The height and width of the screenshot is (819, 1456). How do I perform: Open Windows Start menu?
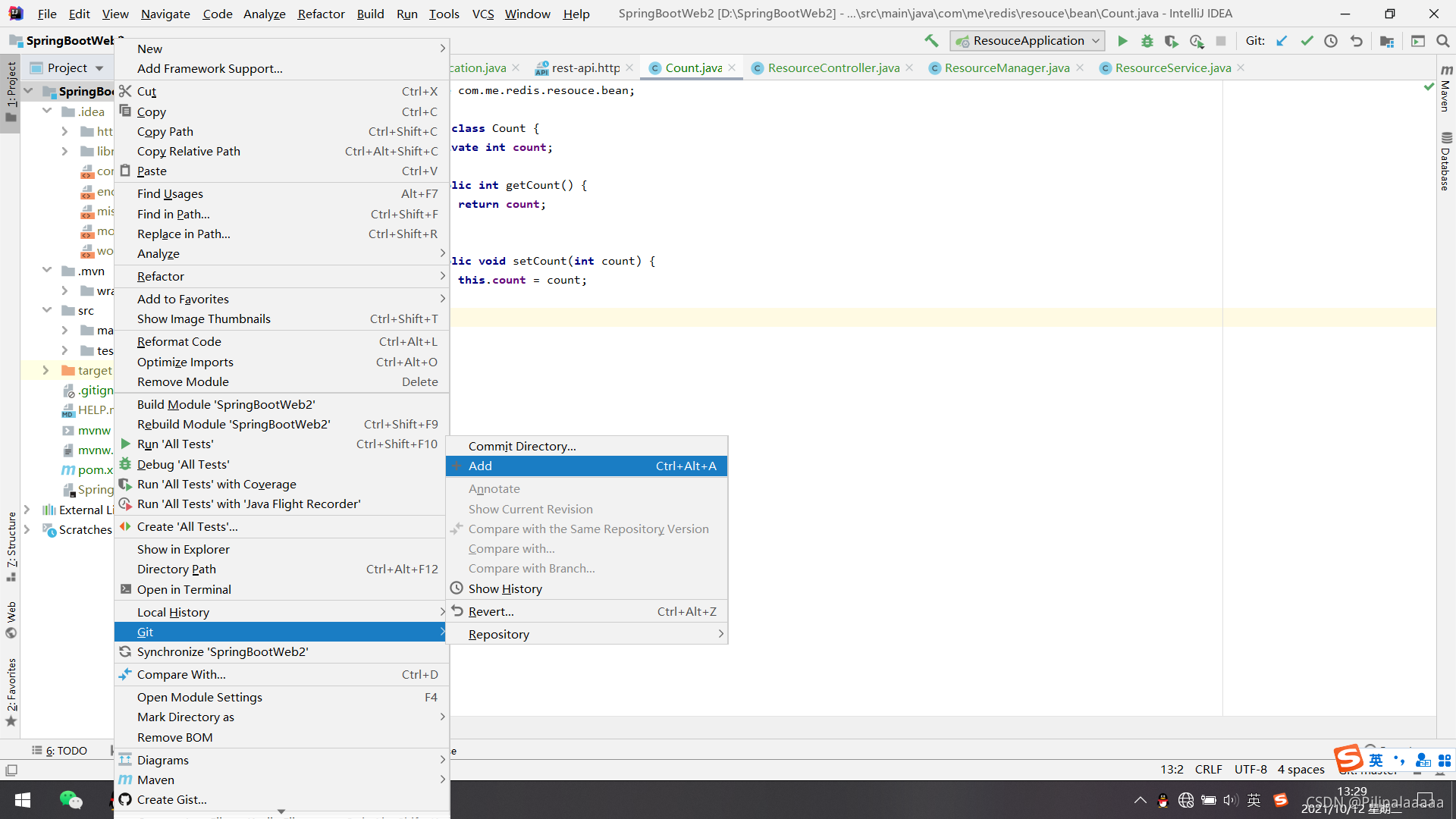click(x=23, y=800)
